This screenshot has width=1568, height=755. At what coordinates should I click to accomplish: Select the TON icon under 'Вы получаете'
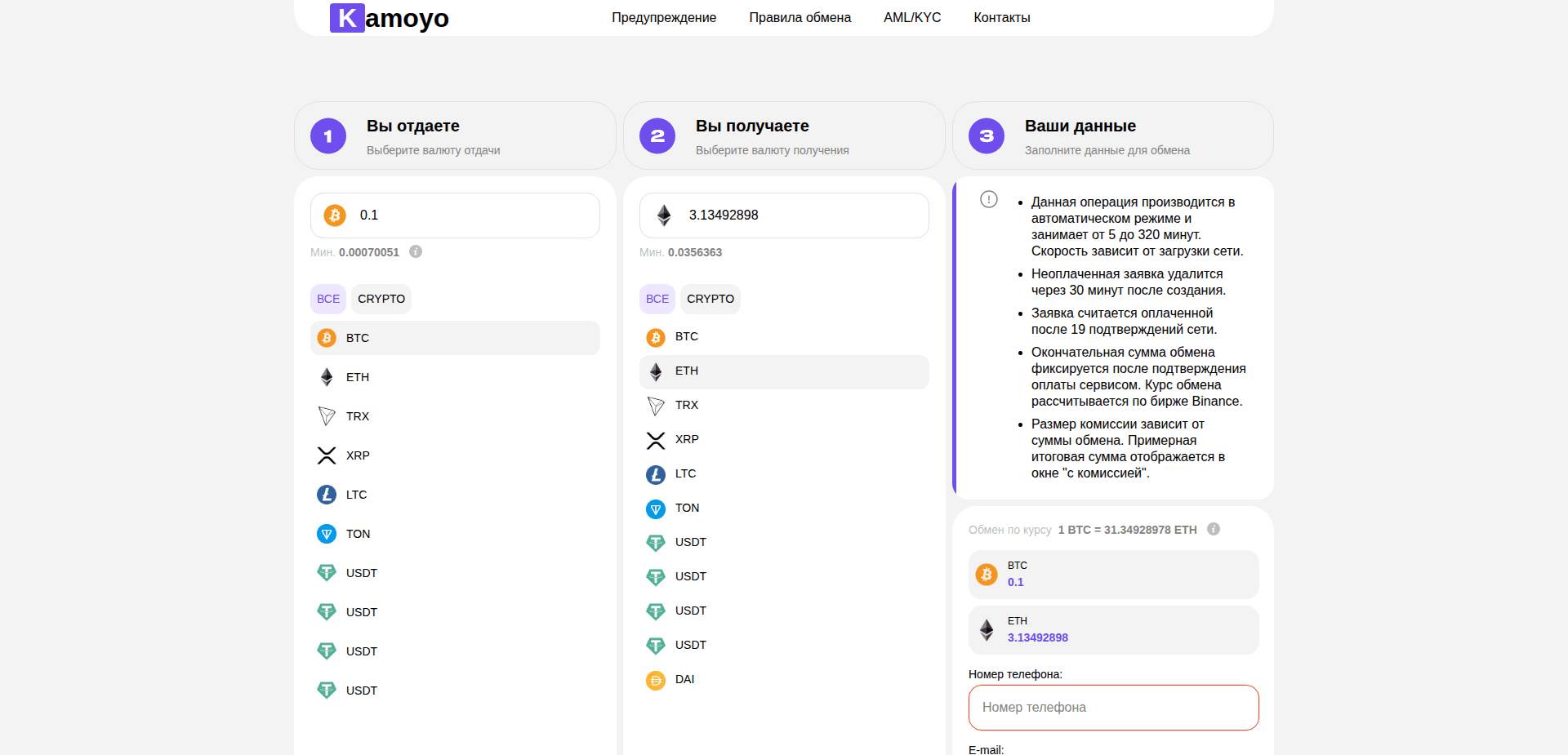(x=656, y=509)
